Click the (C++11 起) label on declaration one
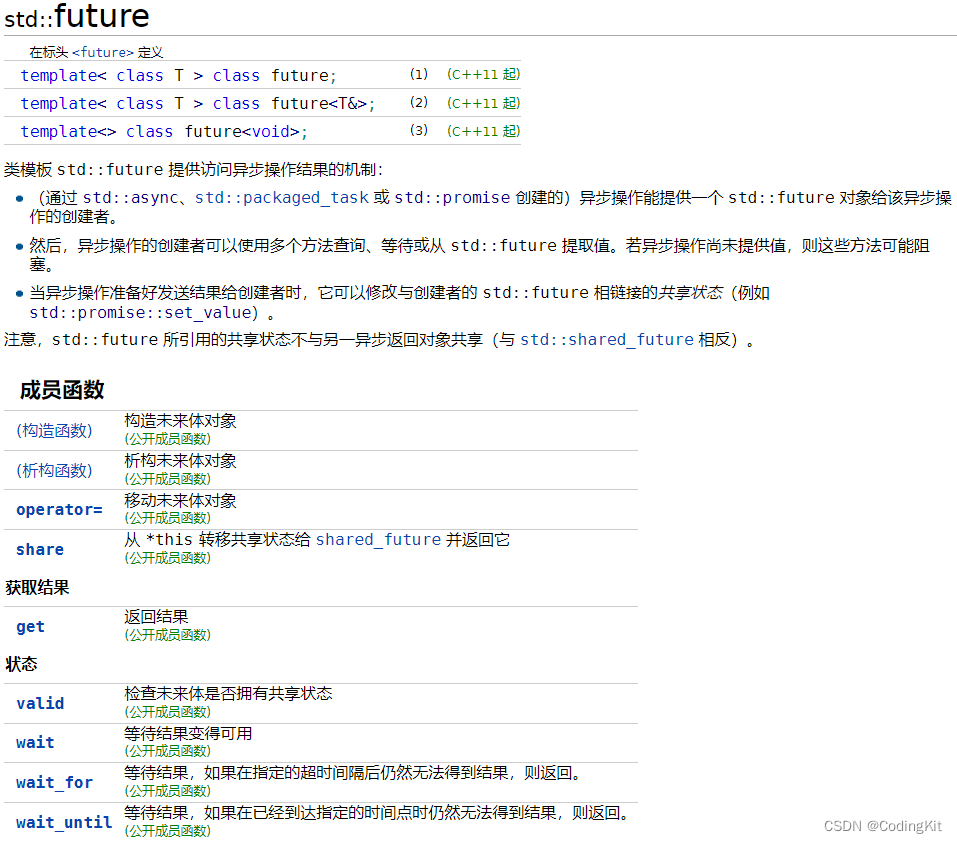 pyautogui.click(x=483, y=74)
